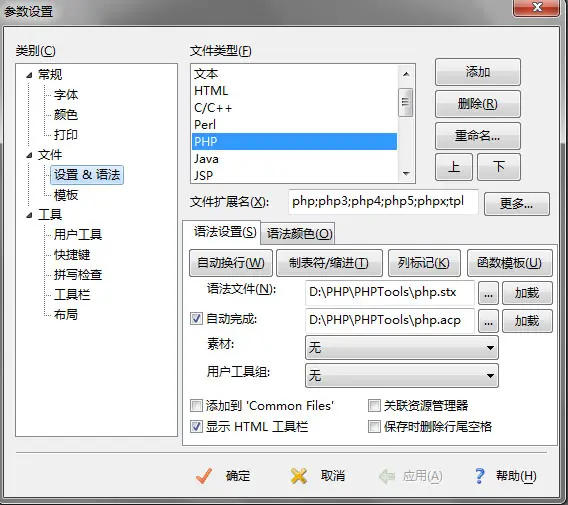Move file type up with 上 button
568x505 pixels.
[x=454, y=167]
